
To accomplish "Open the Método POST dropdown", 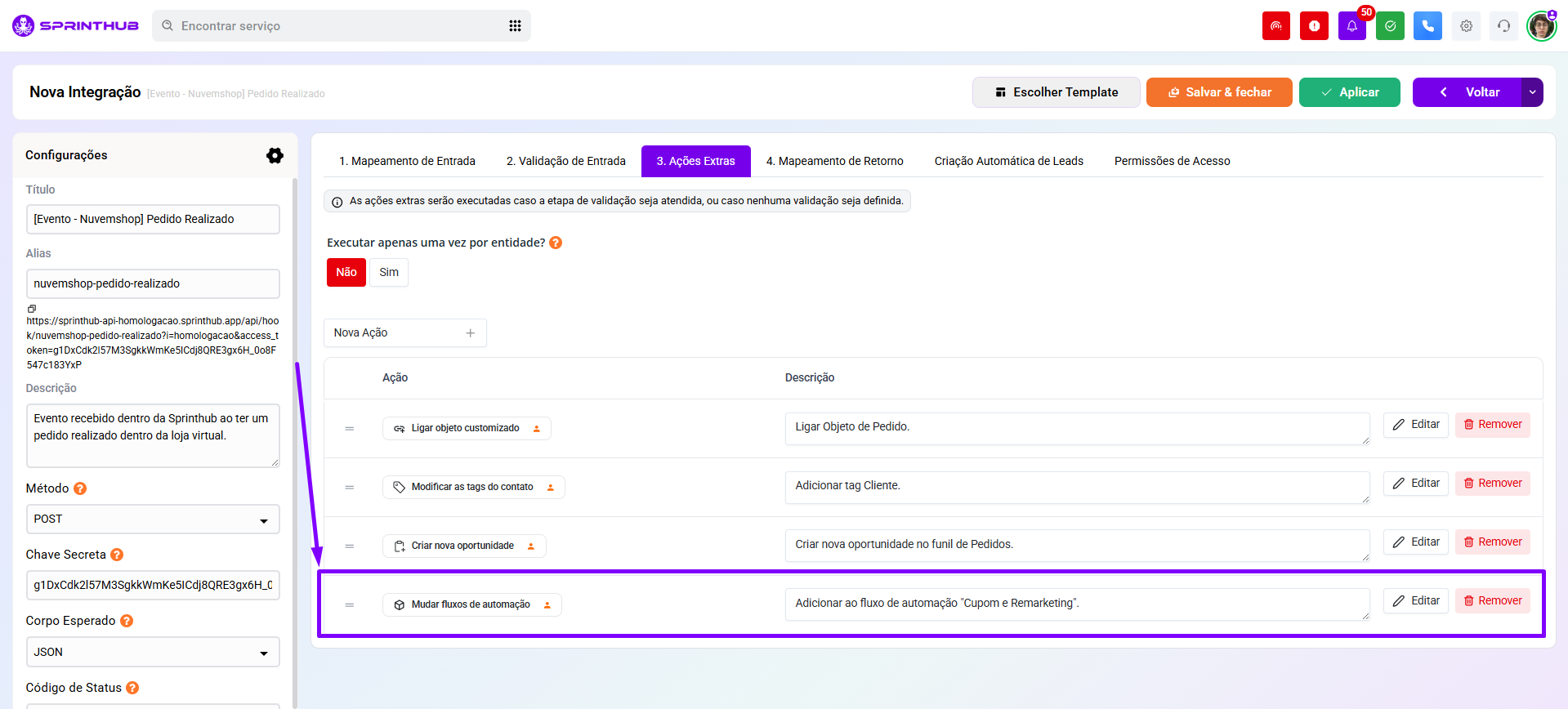I will point(153,519).
